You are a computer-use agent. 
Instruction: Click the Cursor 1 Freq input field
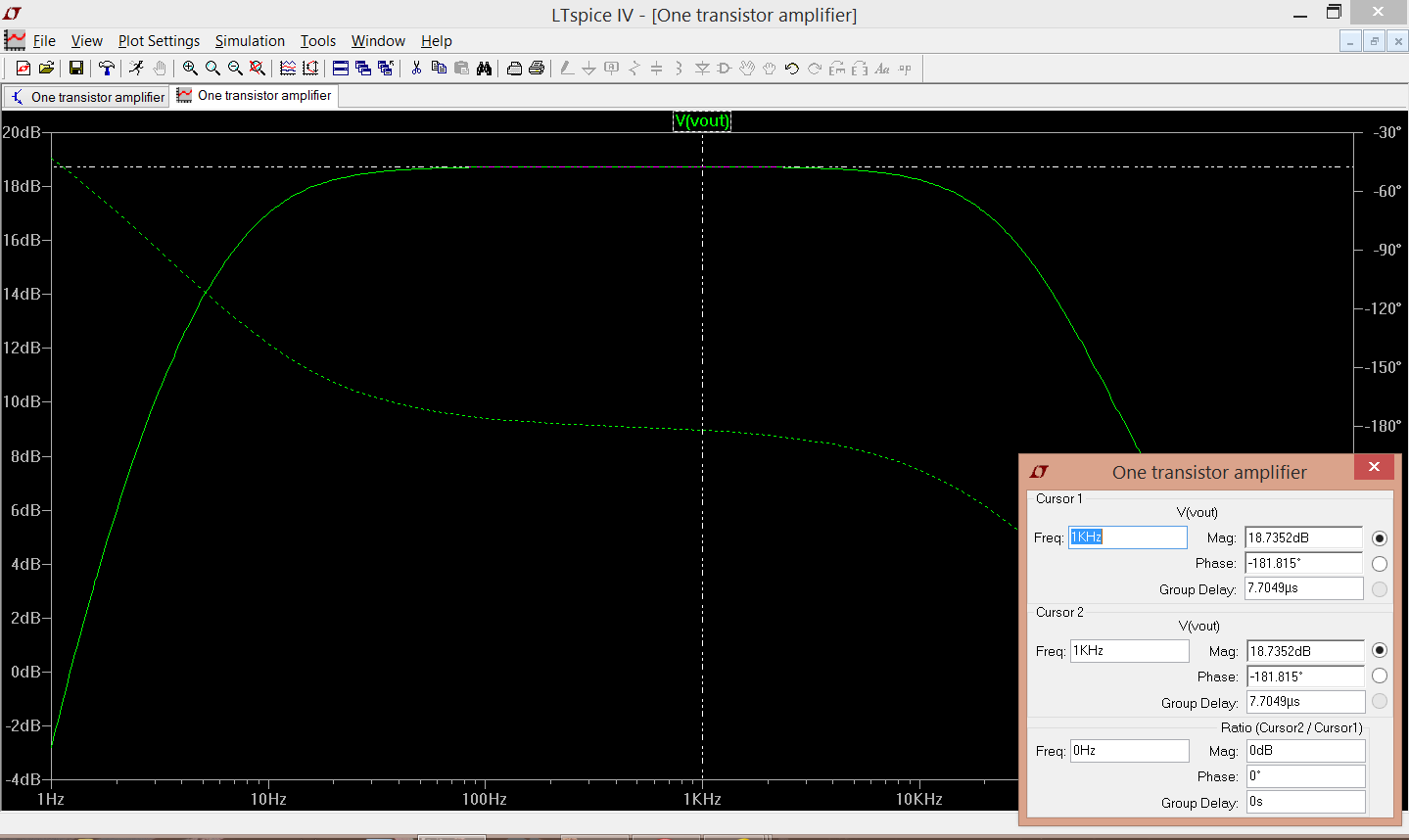tap(1127, 537)
